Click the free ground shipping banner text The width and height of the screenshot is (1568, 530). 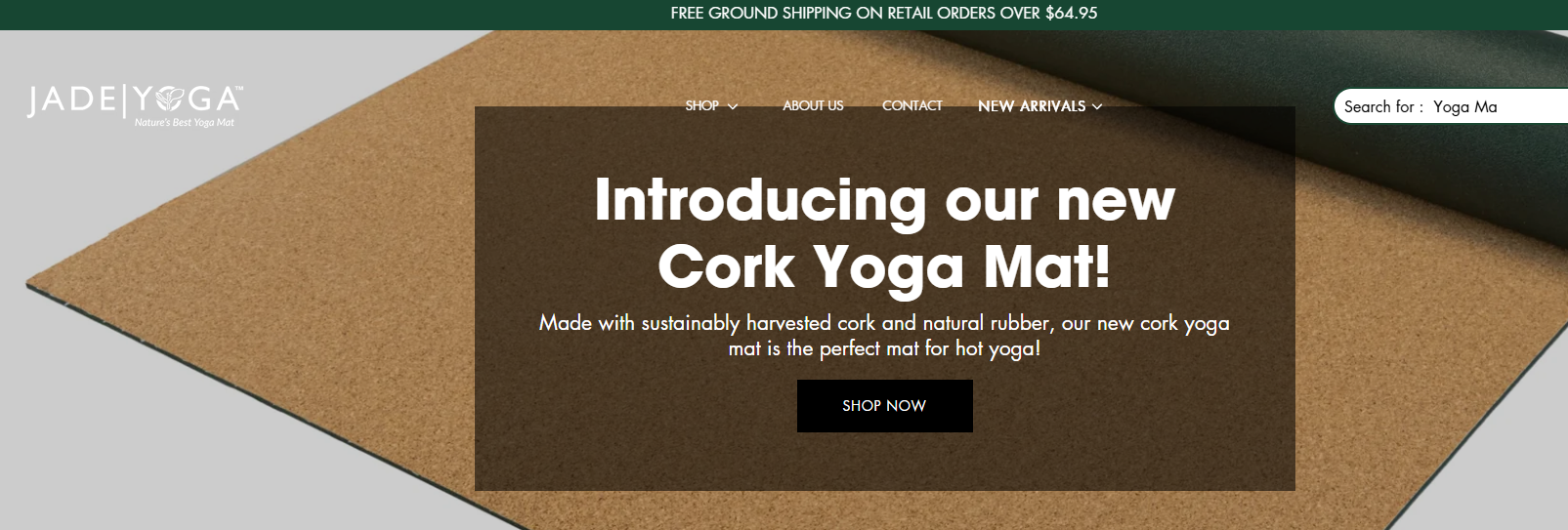pyautogui.click(x=883, y=13)
